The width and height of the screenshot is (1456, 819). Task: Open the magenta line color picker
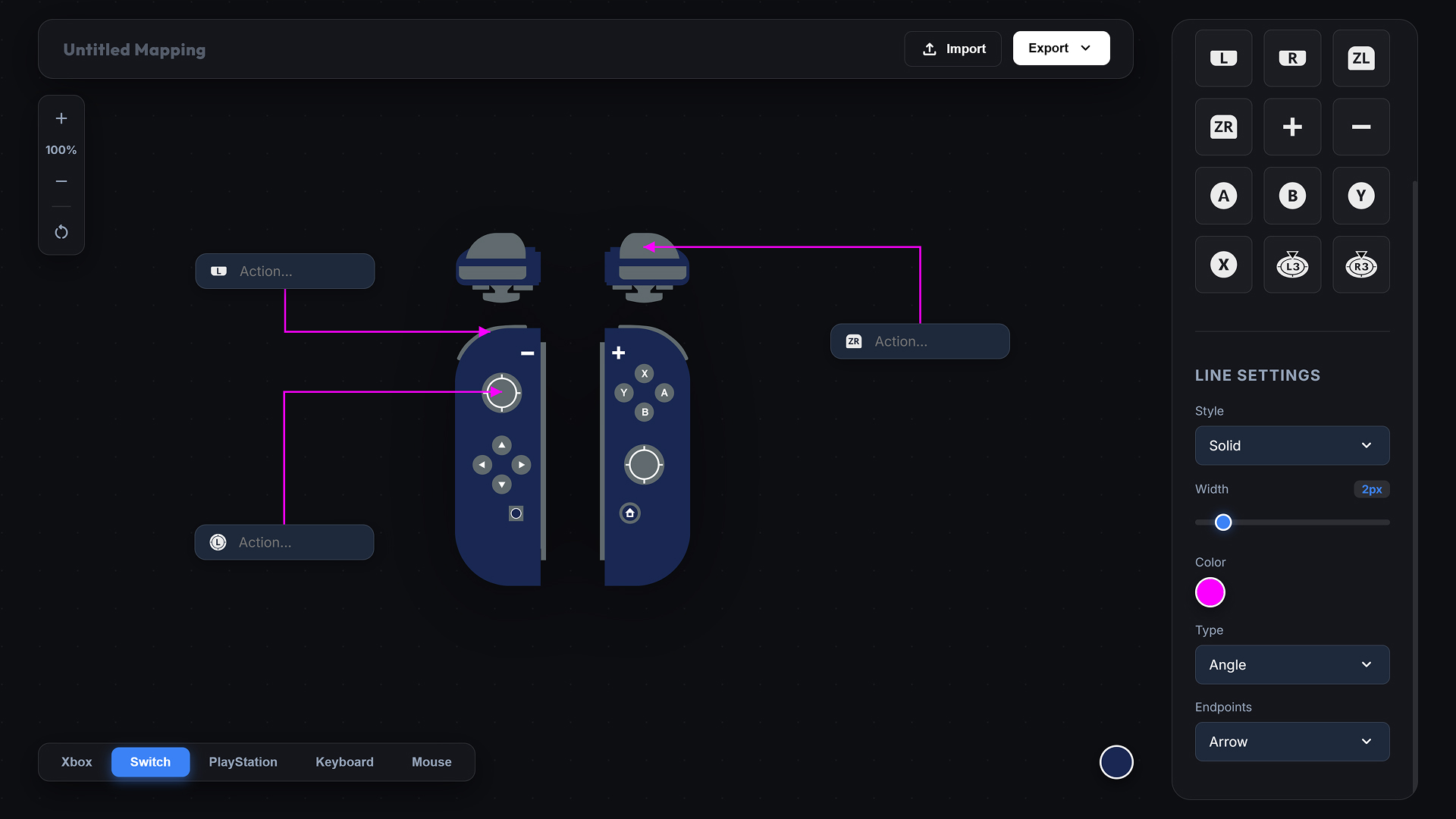1210,592
